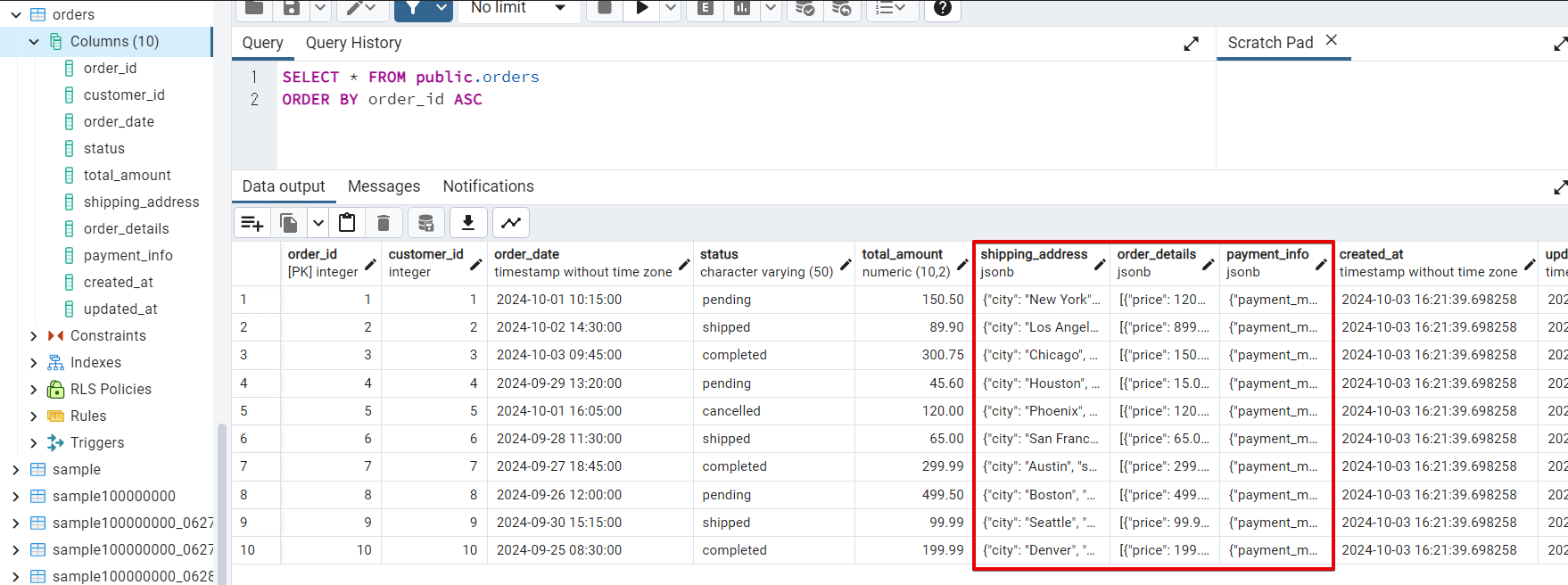Expand the query editor with the diagonal arrow icon

[1191, 44]
